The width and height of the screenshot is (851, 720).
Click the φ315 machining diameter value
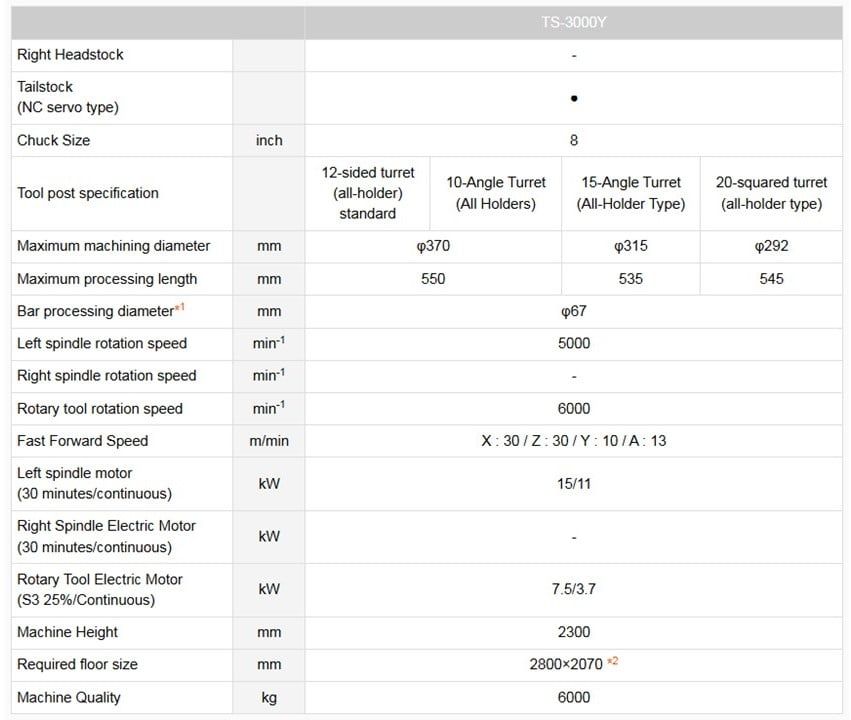631,246
